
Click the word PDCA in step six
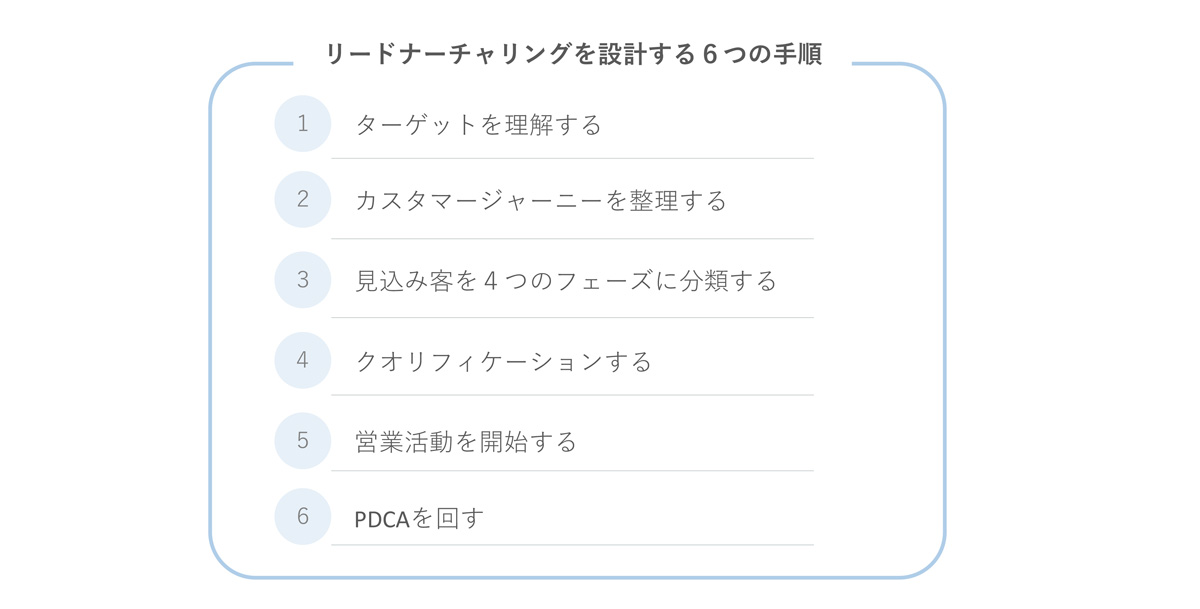[x=383, y=519]
